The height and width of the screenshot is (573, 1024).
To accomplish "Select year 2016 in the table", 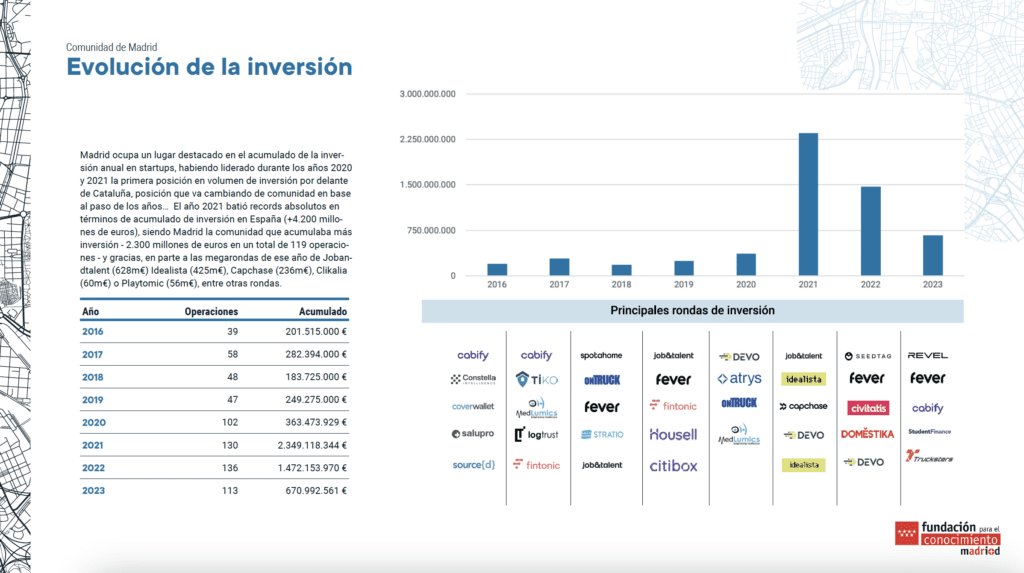I will tap(93, 331).
